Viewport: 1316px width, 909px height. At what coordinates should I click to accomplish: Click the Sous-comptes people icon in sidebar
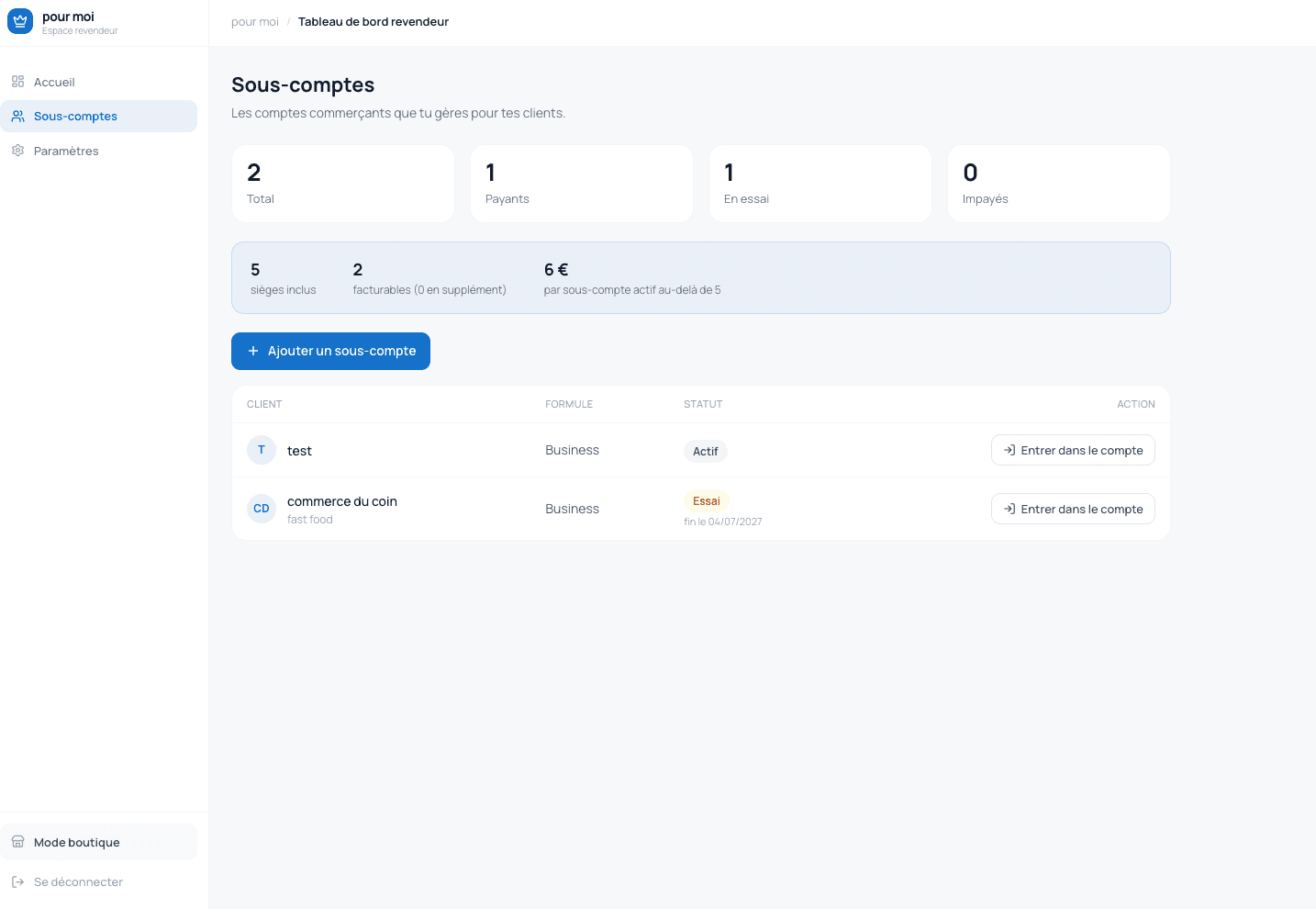17,116
